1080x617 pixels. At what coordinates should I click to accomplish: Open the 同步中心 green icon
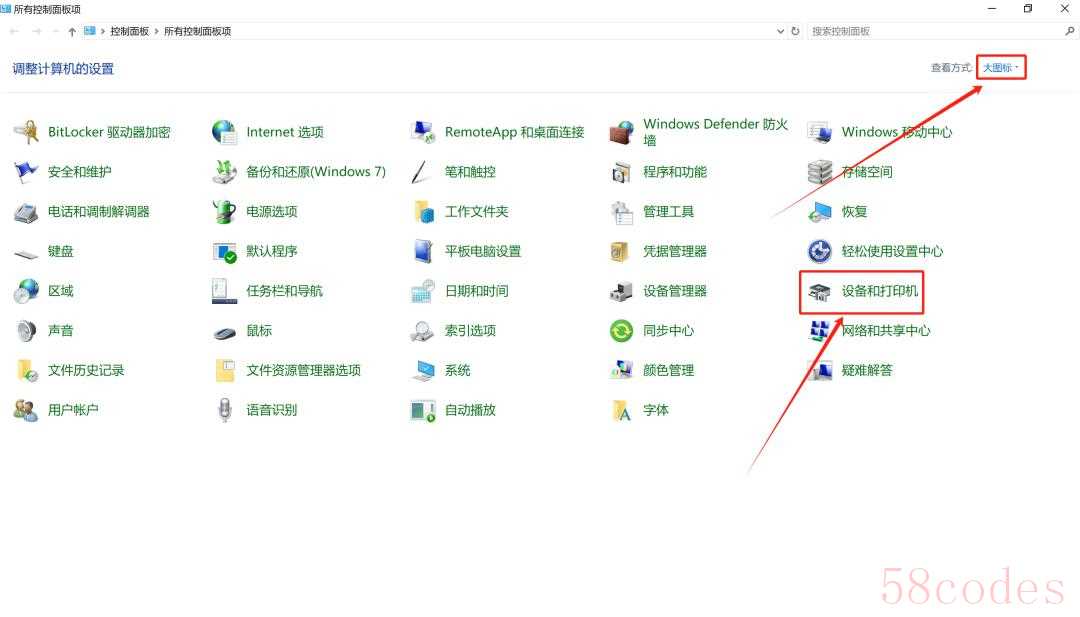click(621, 331)
